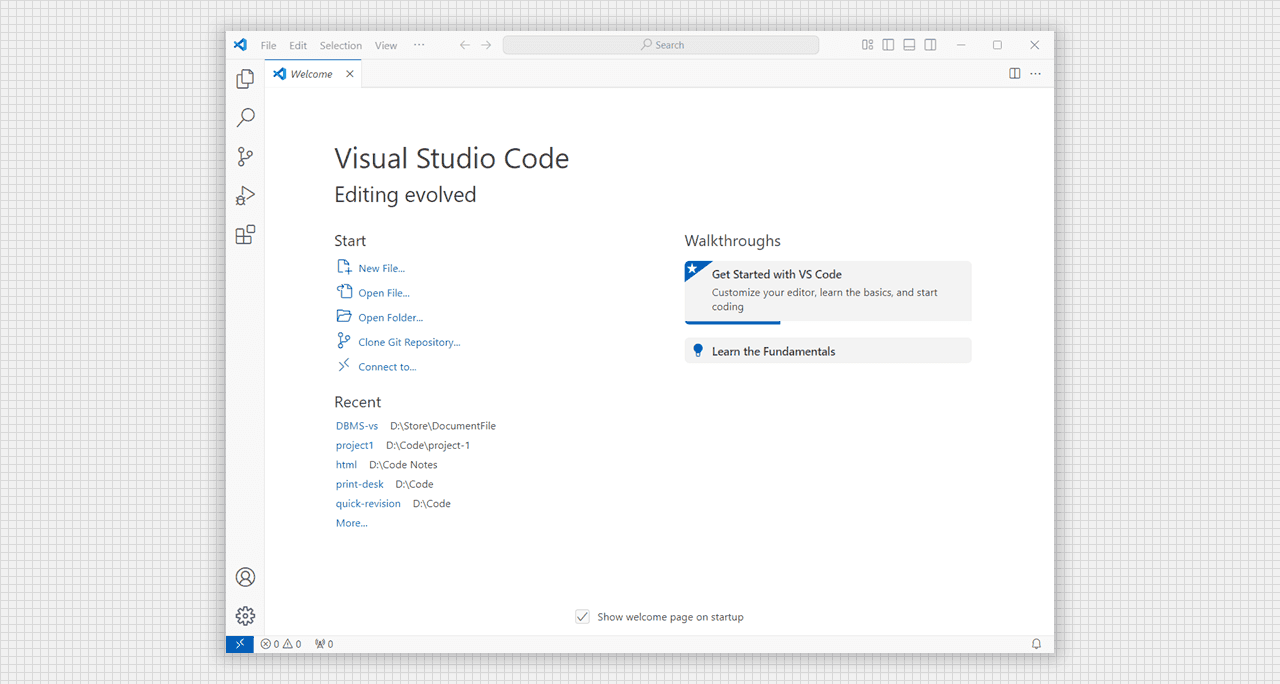Click the Open Folder... link

pos(391,318)
